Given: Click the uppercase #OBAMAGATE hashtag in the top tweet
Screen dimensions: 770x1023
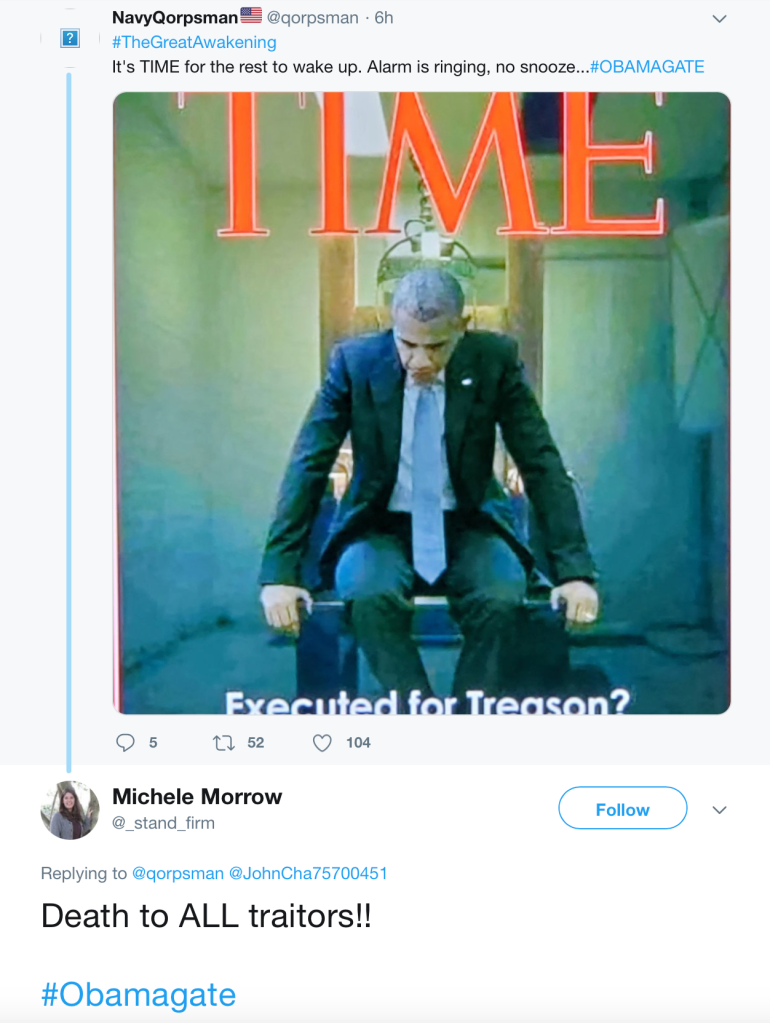Looking at the screenshot, I should click(647, 67).
